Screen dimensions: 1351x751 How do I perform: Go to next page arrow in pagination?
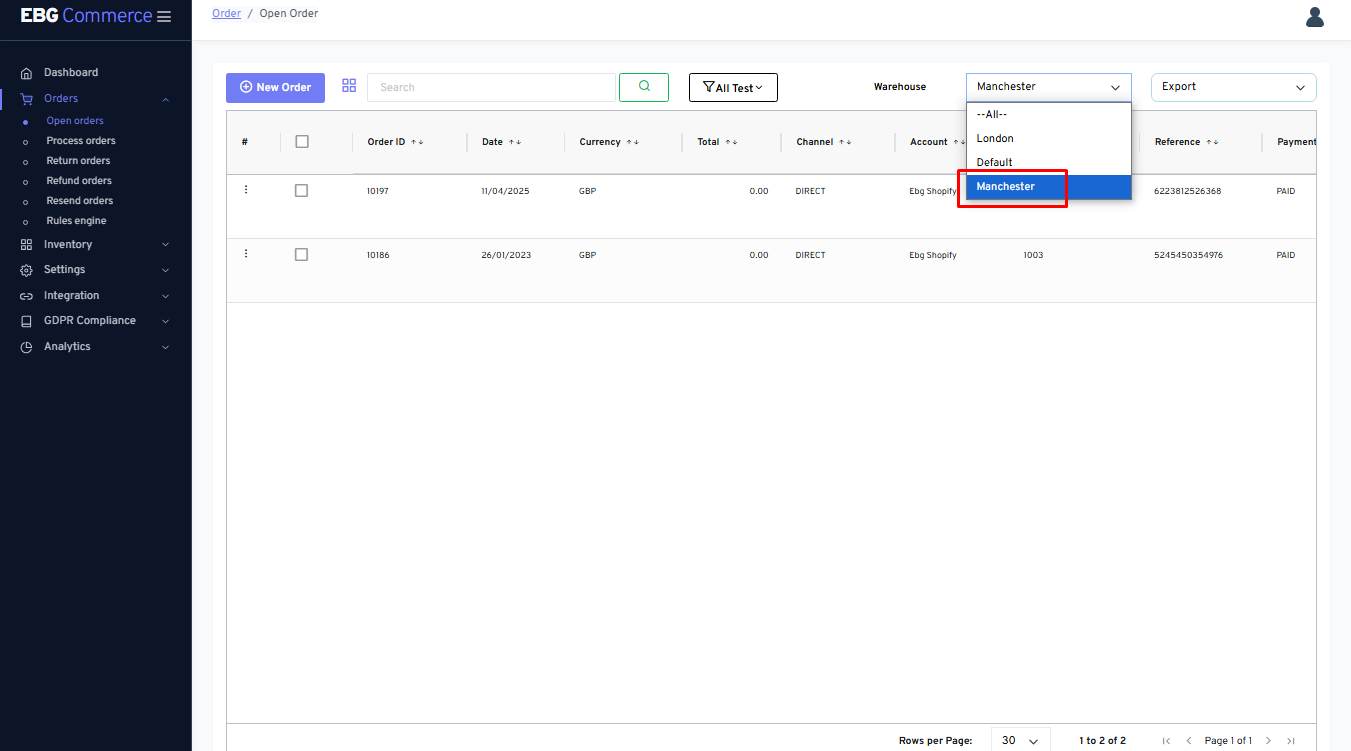1268,741
